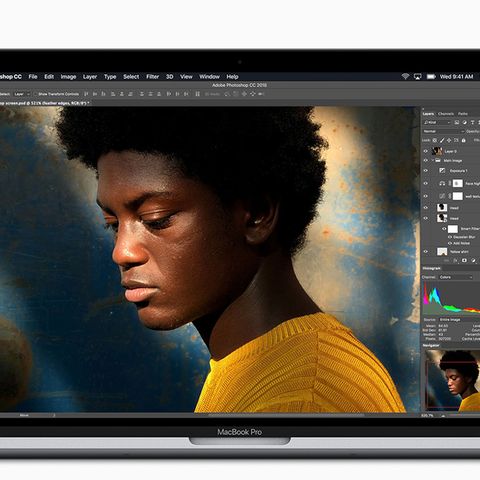Select the 3D Scale camera icon
480x480 pixels.
[261, 94]
